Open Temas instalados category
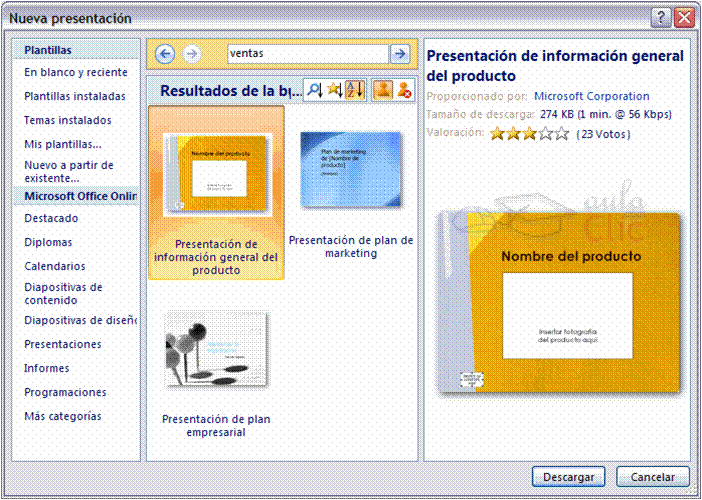 [68, 120]
